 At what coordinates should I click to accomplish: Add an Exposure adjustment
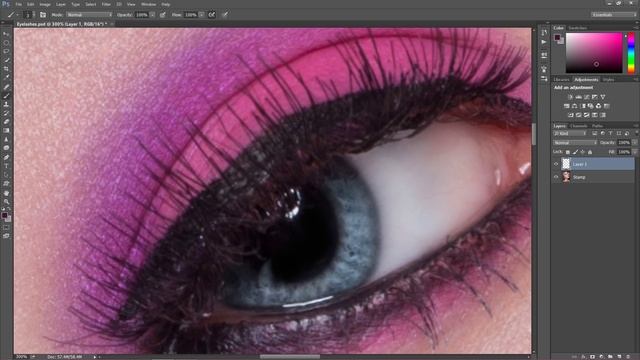pos(595,97)
